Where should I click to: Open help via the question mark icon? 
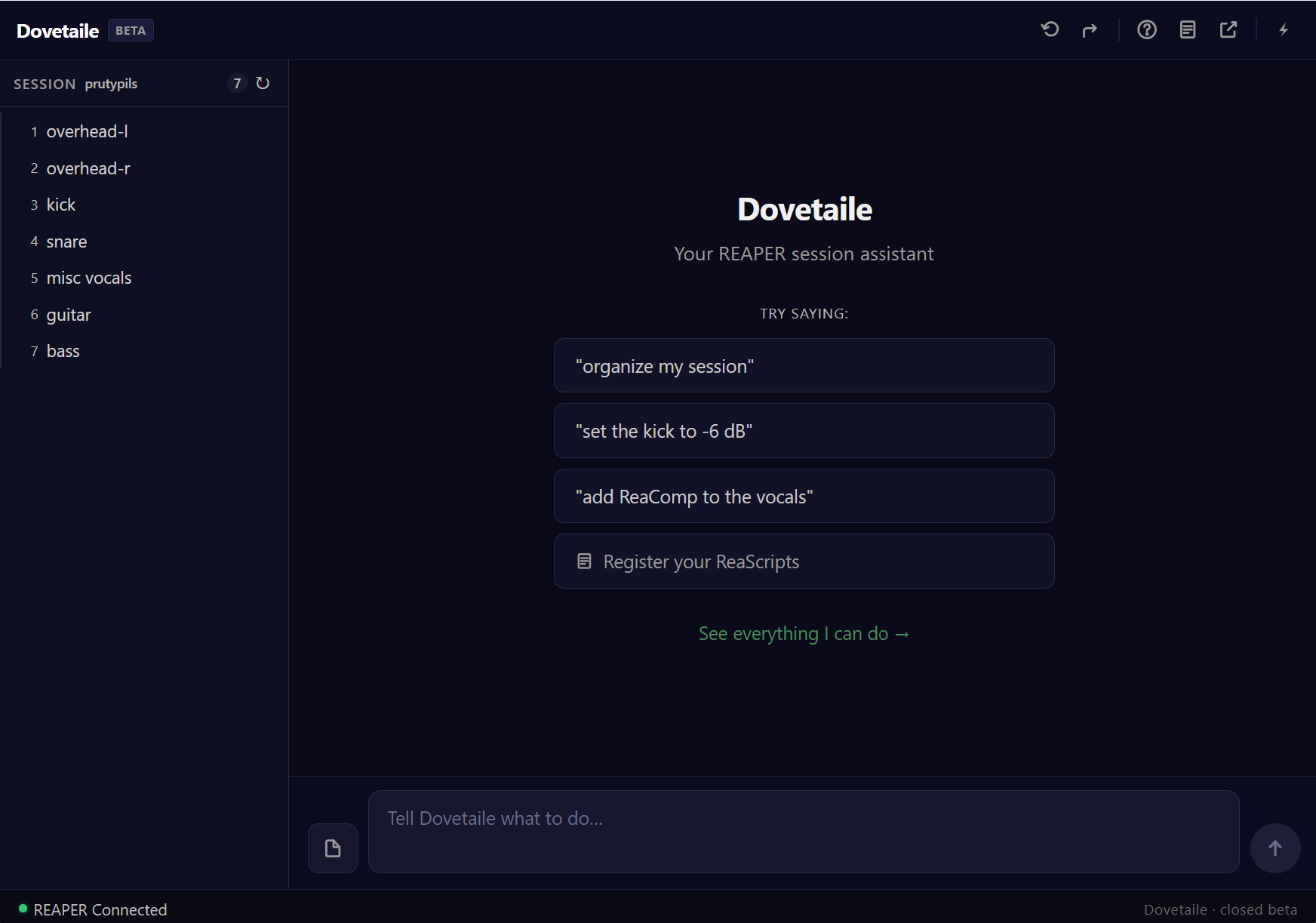click(x=1146, y=29)
